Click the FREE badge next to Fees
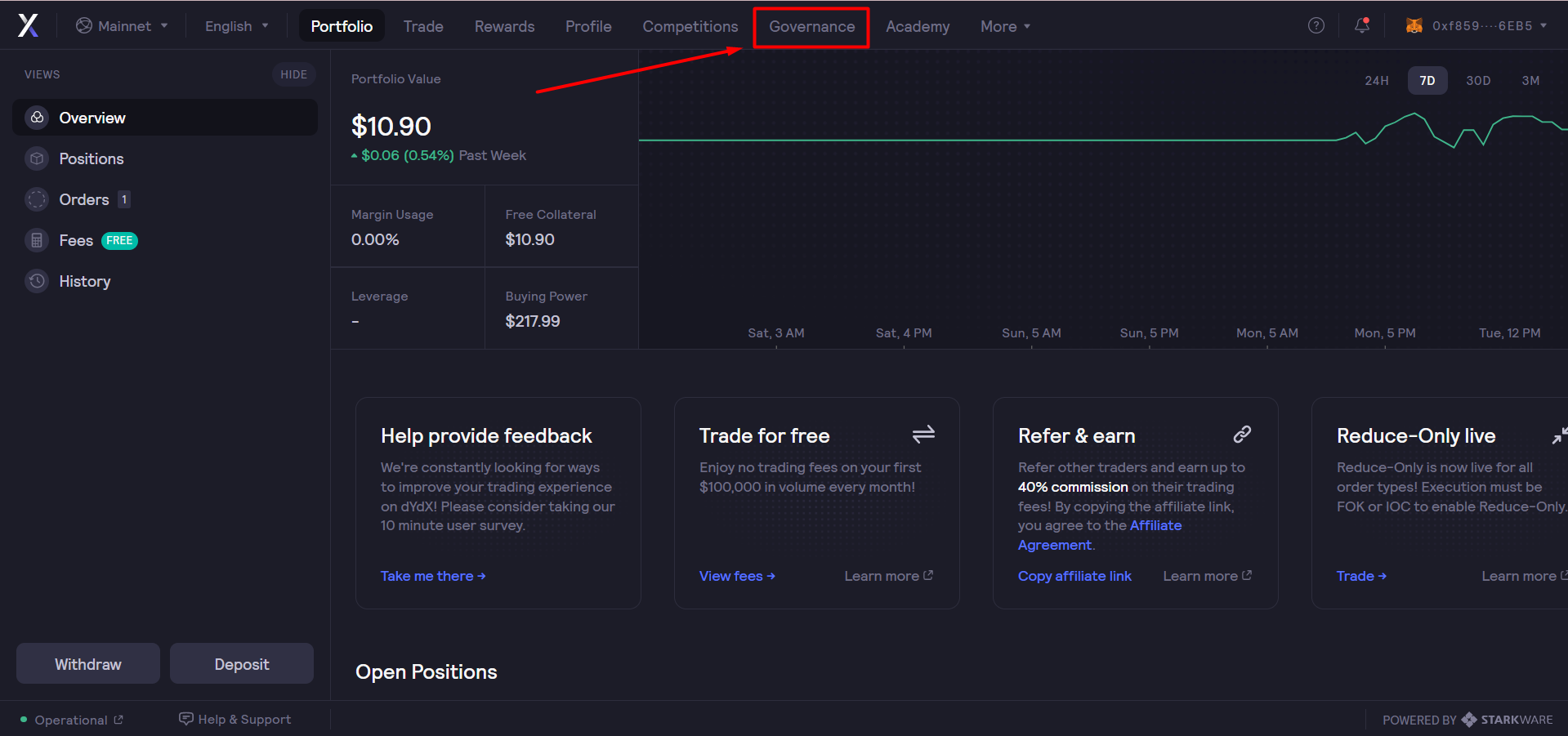The height and width of the screenshot is (736, 1568). coord(119,240)
